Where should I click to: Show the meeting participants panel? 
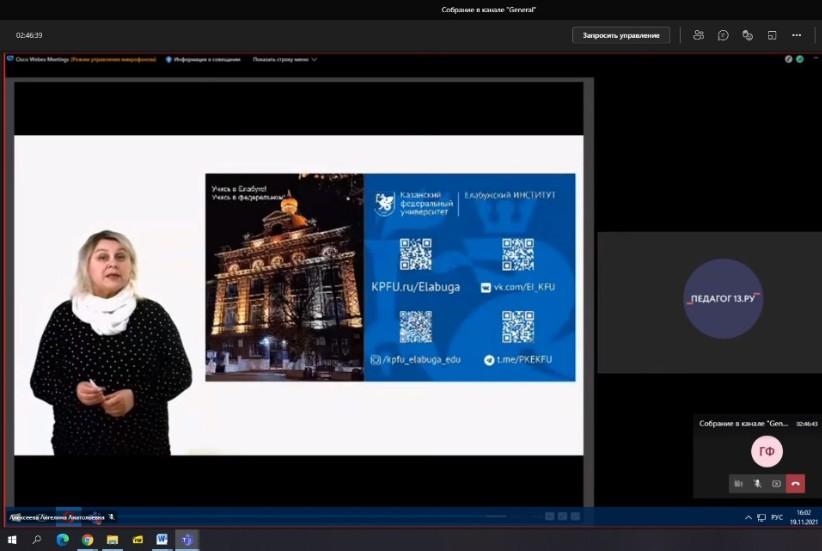(698, 35)
